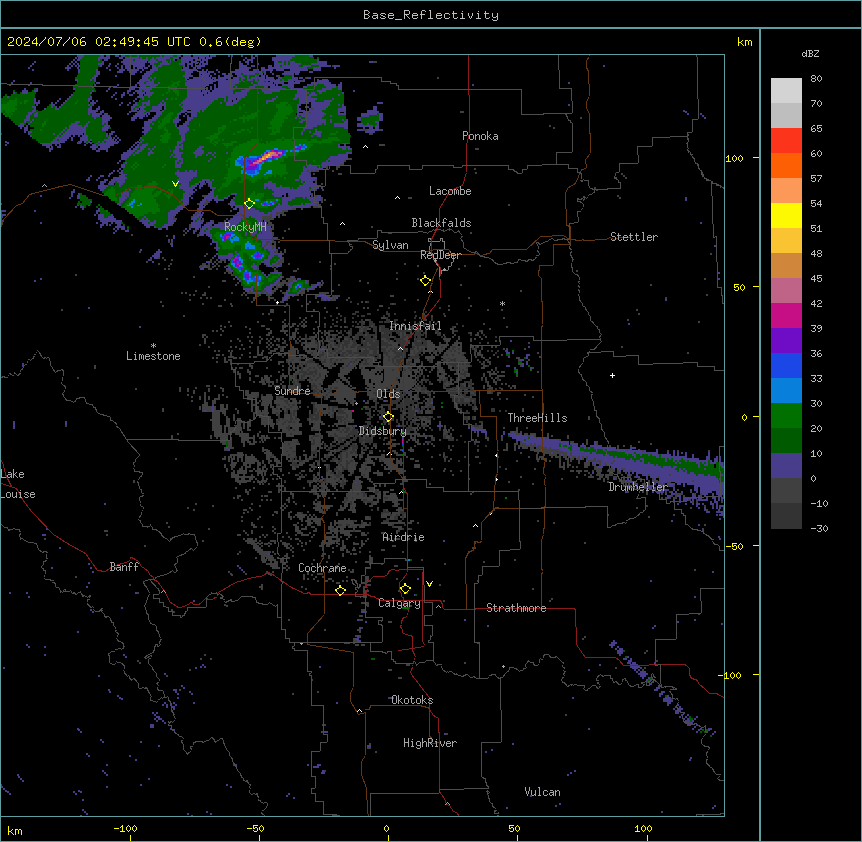Select the green 20 dBZ legend swatch

click(x=786, y=416)
